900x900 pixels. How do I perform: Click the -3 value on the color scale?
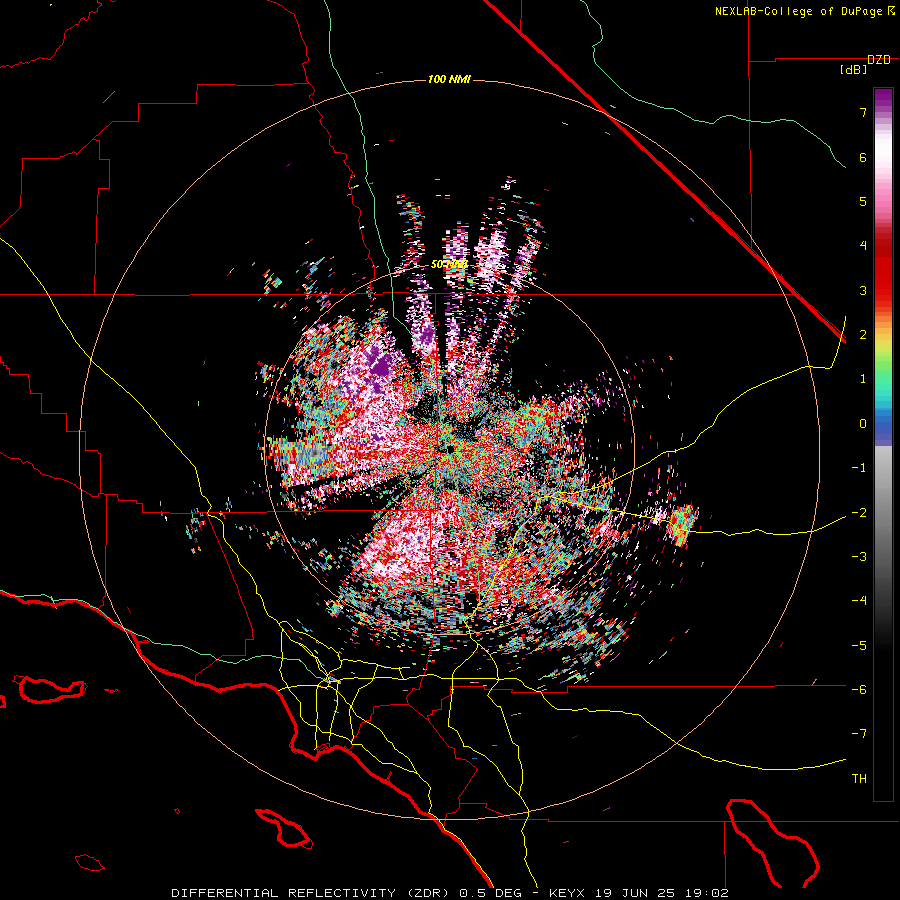(x=859, y=556)
